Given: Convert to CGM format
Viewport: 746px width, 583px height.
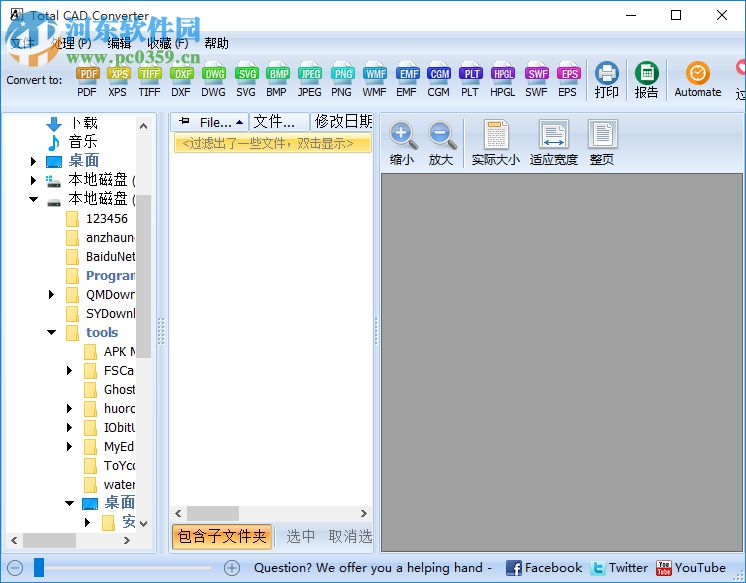Looking at the screenshot, I should 438,80.
